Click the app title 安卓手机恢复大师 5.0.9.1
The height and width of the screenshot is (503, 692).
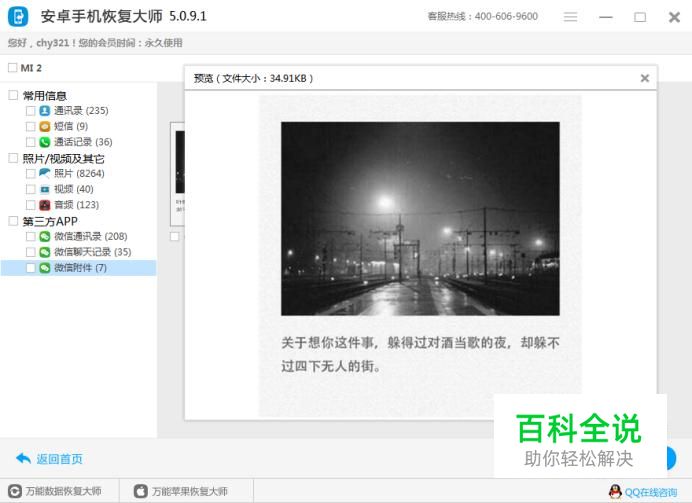(124, 16)
